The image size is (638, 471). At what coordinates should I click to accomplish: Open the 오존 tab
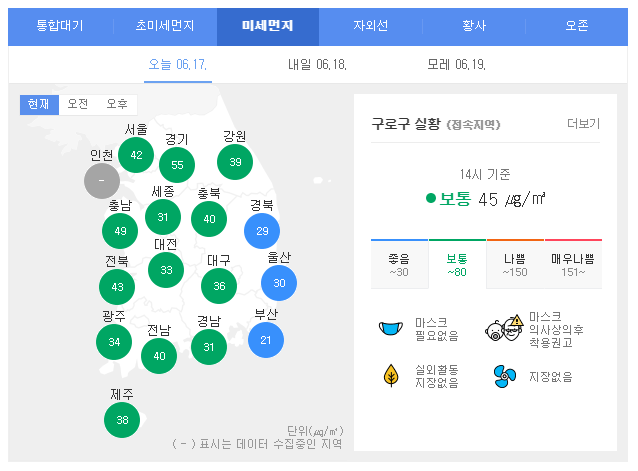[x=577, y=26]
